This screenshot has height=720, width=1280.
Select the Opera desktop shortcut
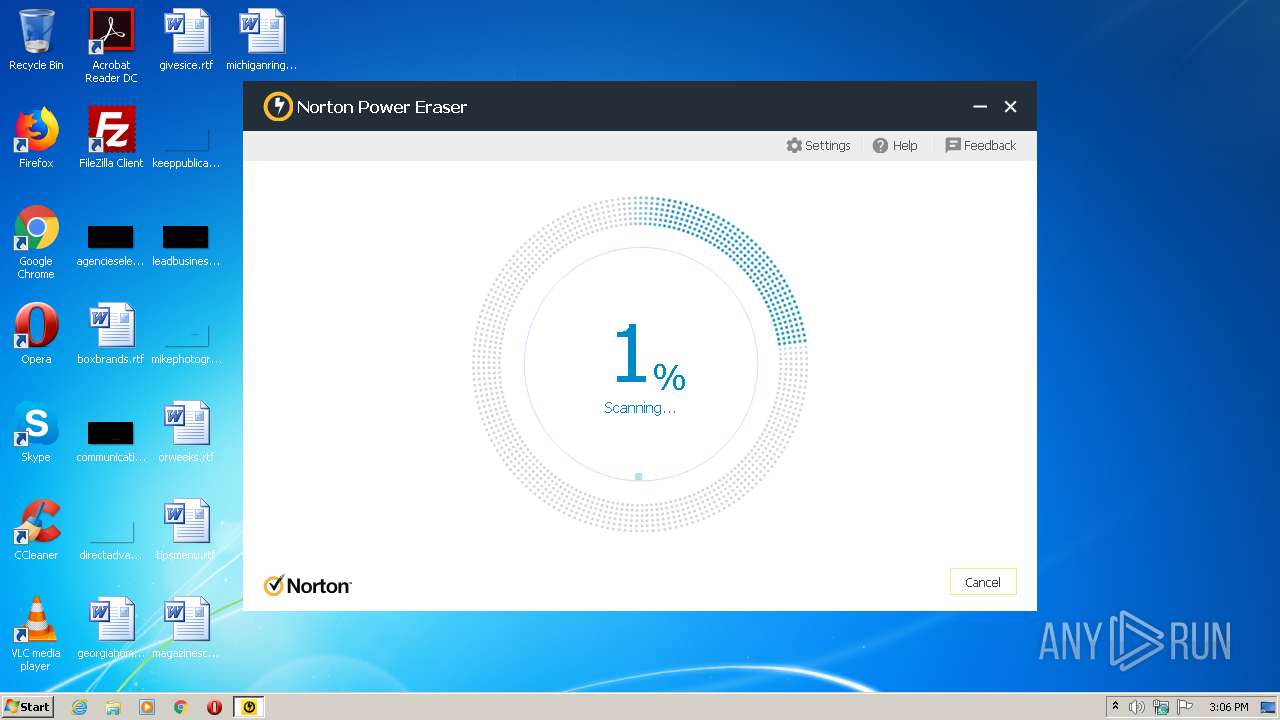36,334
